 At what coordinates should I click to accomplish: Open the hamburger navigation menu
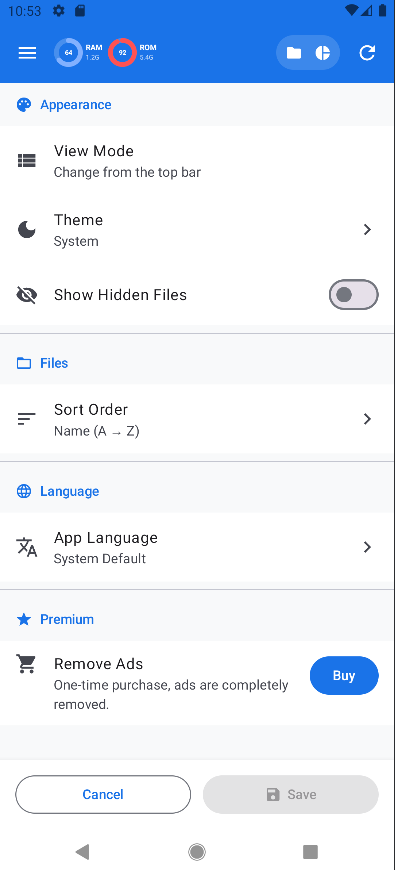click(27, 53)
